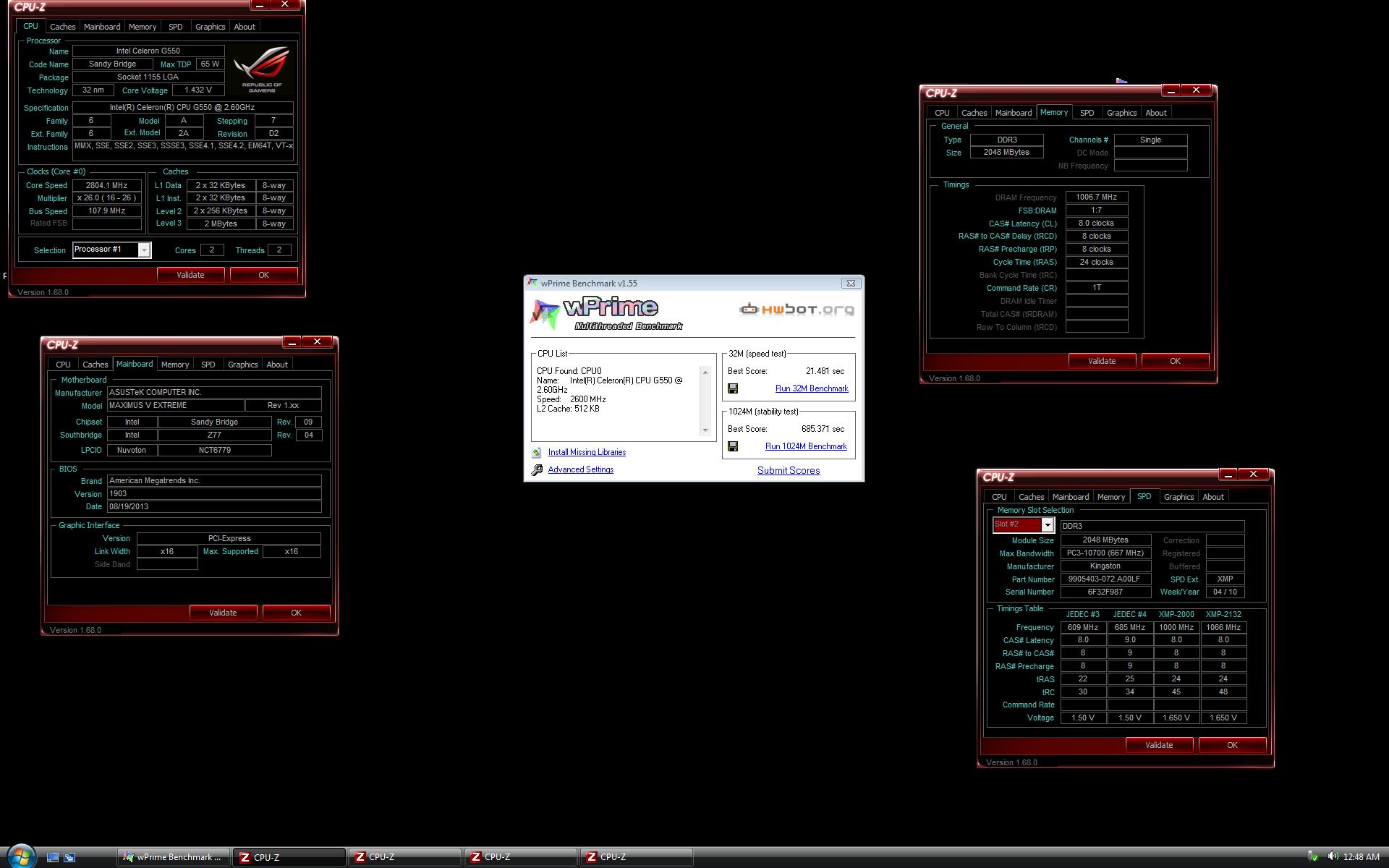Open About tab in CPU-Z SPD window
The height and width of the screenshot is (868, 1389).
[x=1213, y=497]
